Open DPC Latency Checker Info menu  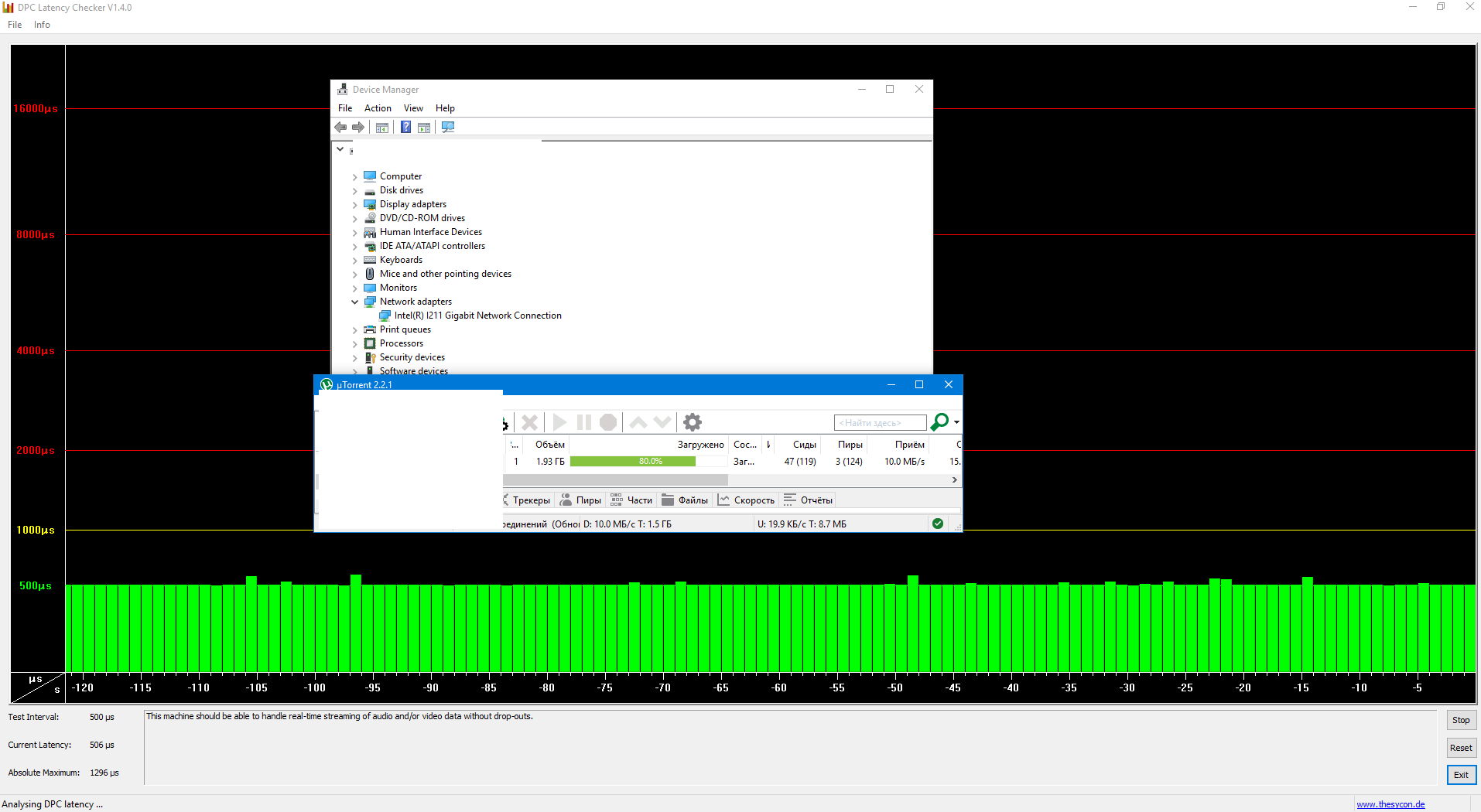click(x=42, y=25)
